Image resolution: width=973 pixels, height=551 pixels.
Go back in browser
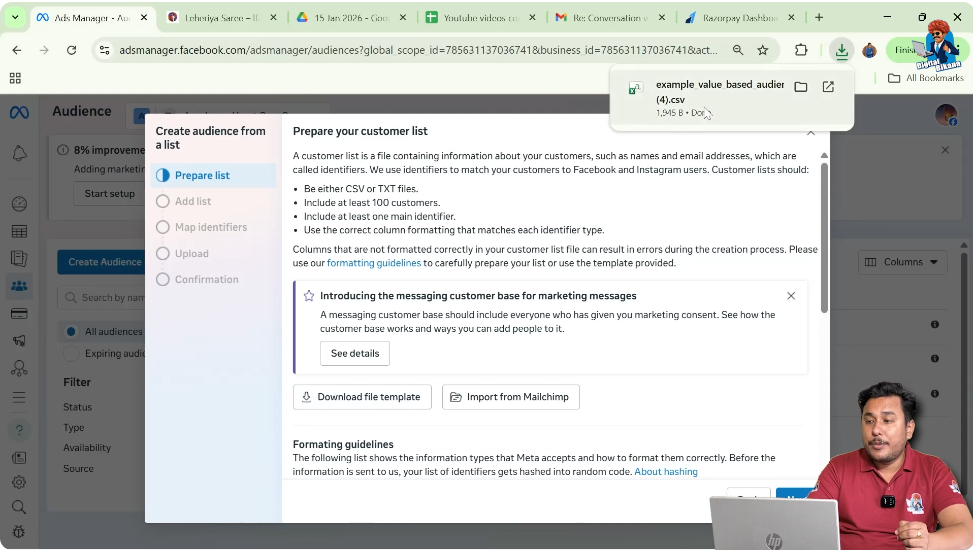tap(17, 50)
